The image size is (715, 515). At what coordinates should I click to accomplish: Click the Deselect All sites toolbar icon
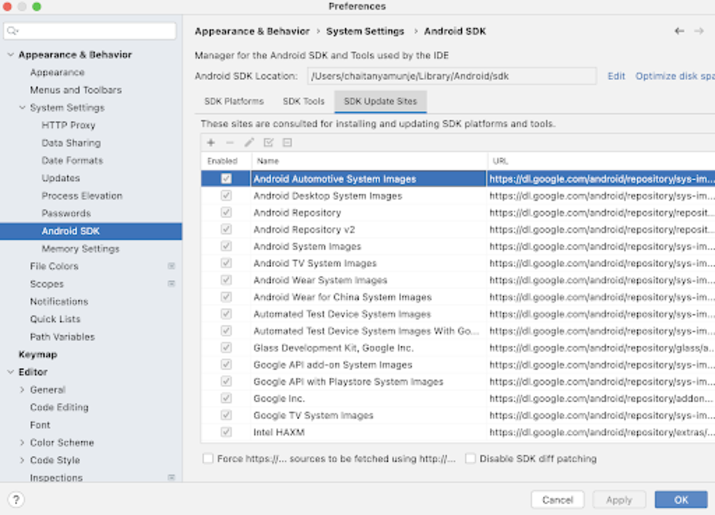click(287, 143)
